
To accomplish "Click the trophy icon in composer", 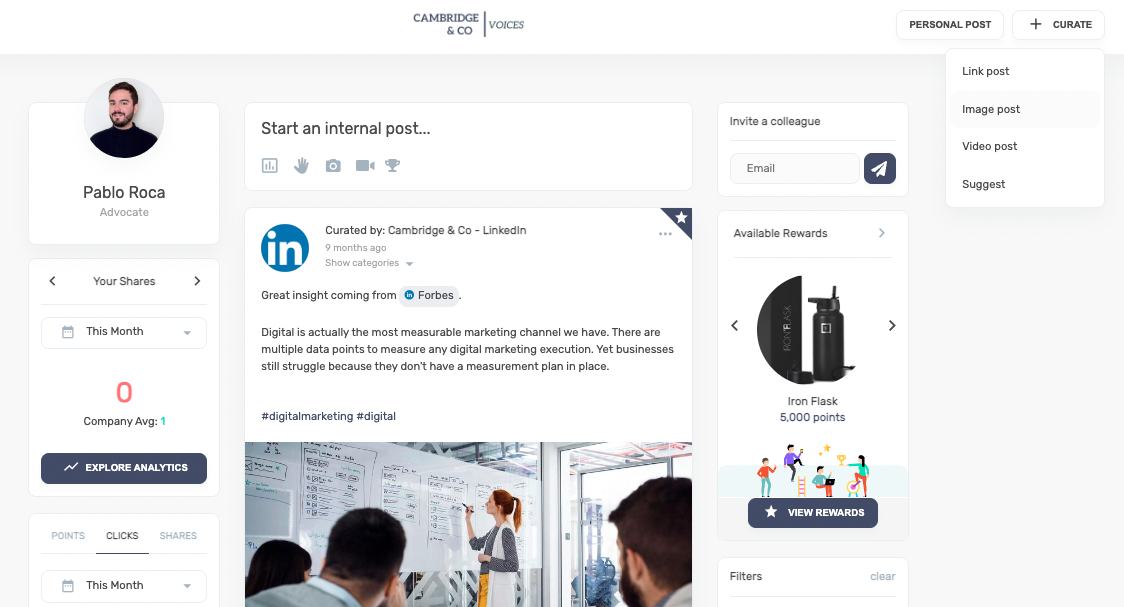I will coord(392,166).
